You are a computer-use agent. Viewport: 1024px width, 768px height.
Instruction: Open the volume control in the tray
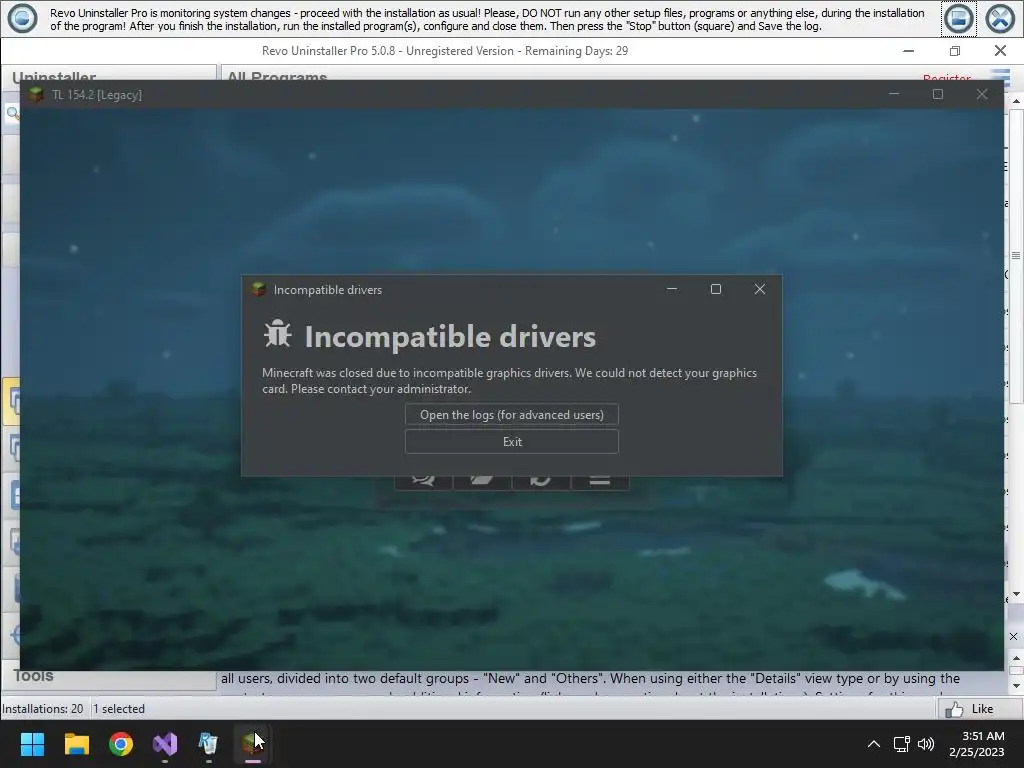click(926, 744)
